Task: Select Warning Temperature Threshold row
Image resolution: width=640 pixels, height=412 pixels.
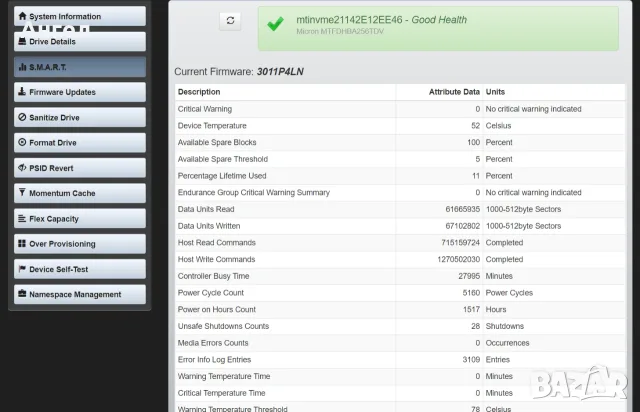Action: click(400, 408)
